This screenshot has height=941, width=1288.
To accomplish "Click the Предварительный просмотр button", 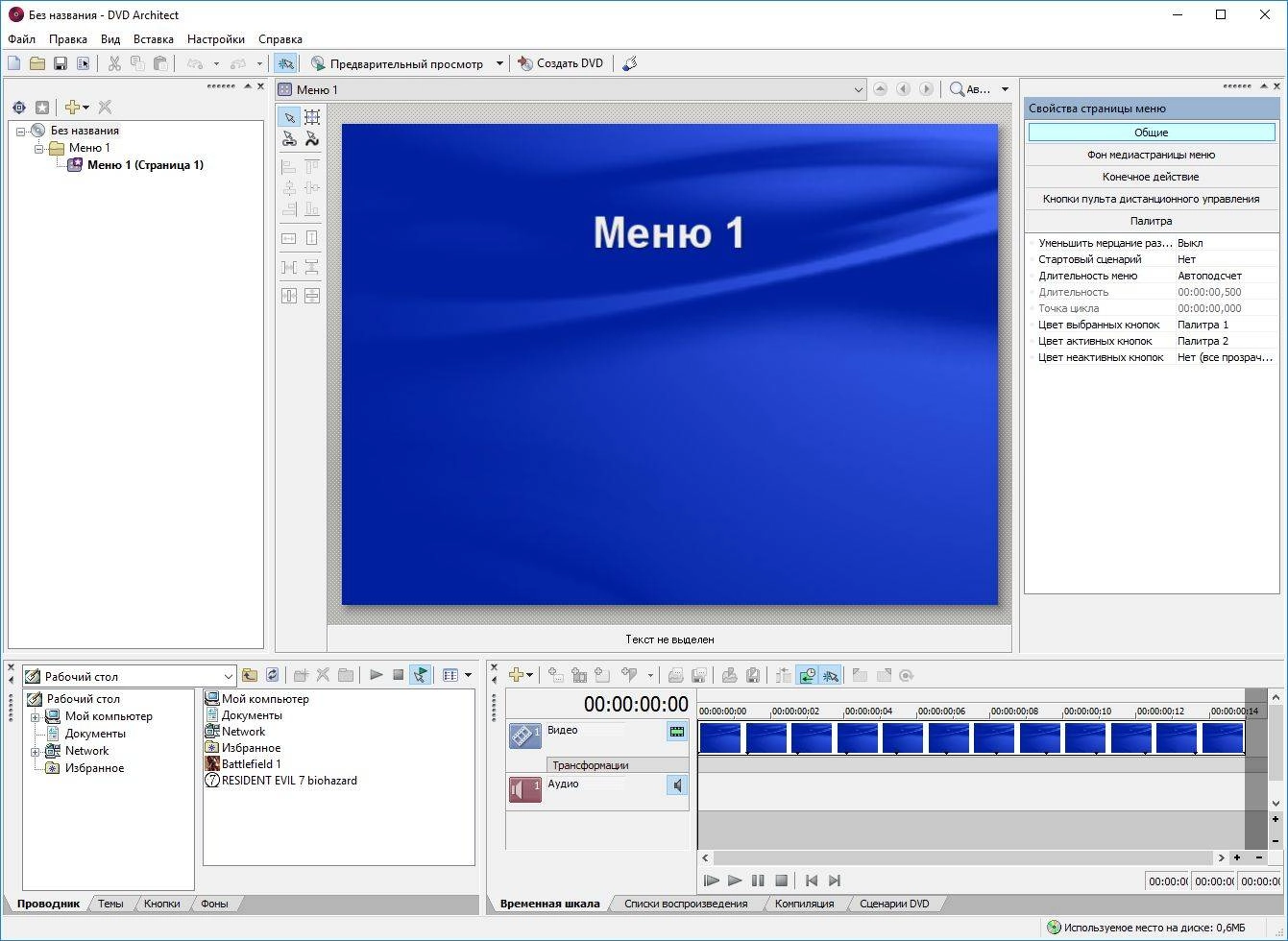I will pyautogui.click(x=397, y=63).
